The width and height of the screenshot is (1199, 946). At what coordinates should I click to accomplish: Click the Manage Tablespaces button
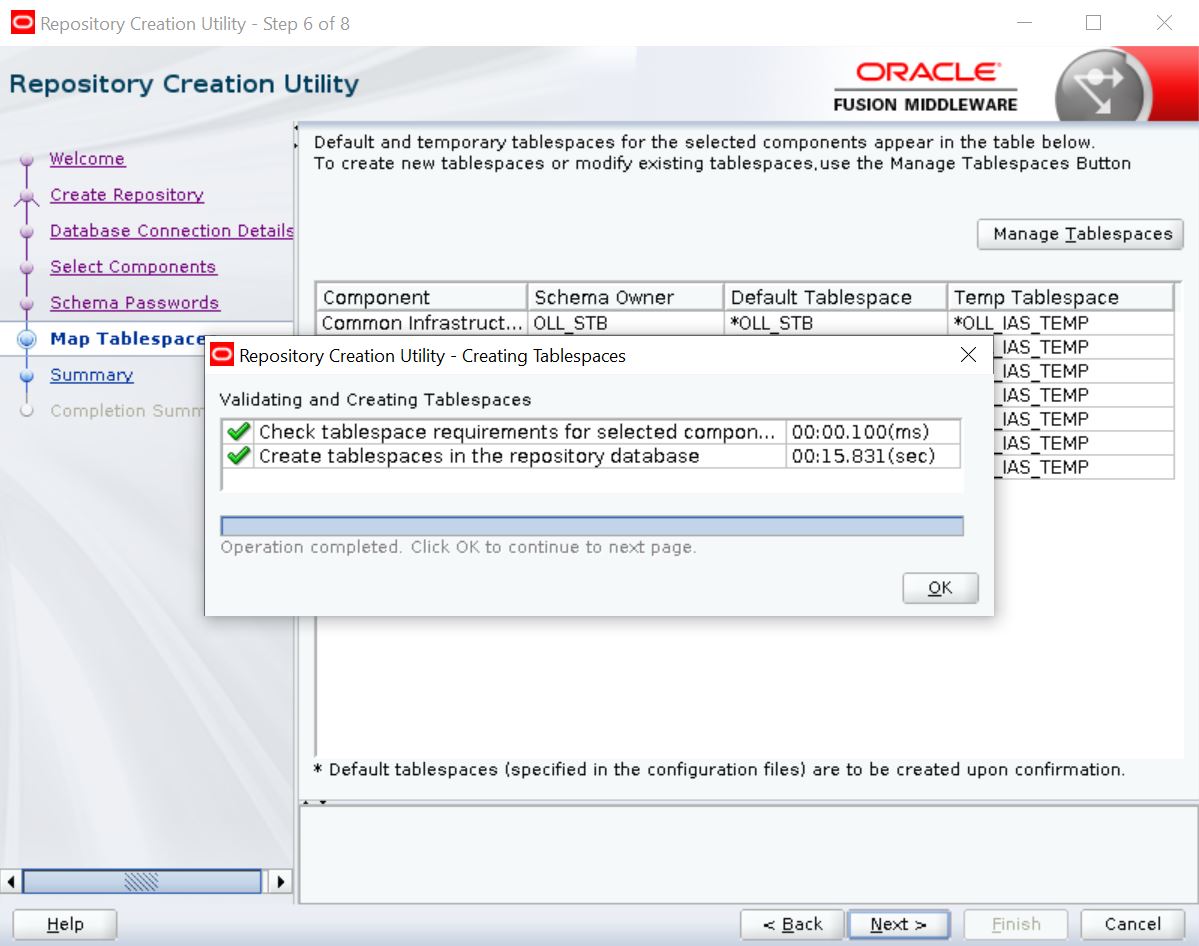(x=1080, y=234)
